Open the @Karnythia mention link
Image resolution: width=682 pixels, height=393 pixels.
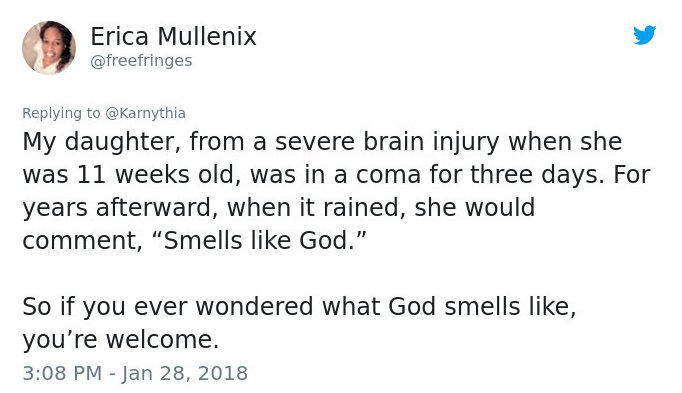145,113
